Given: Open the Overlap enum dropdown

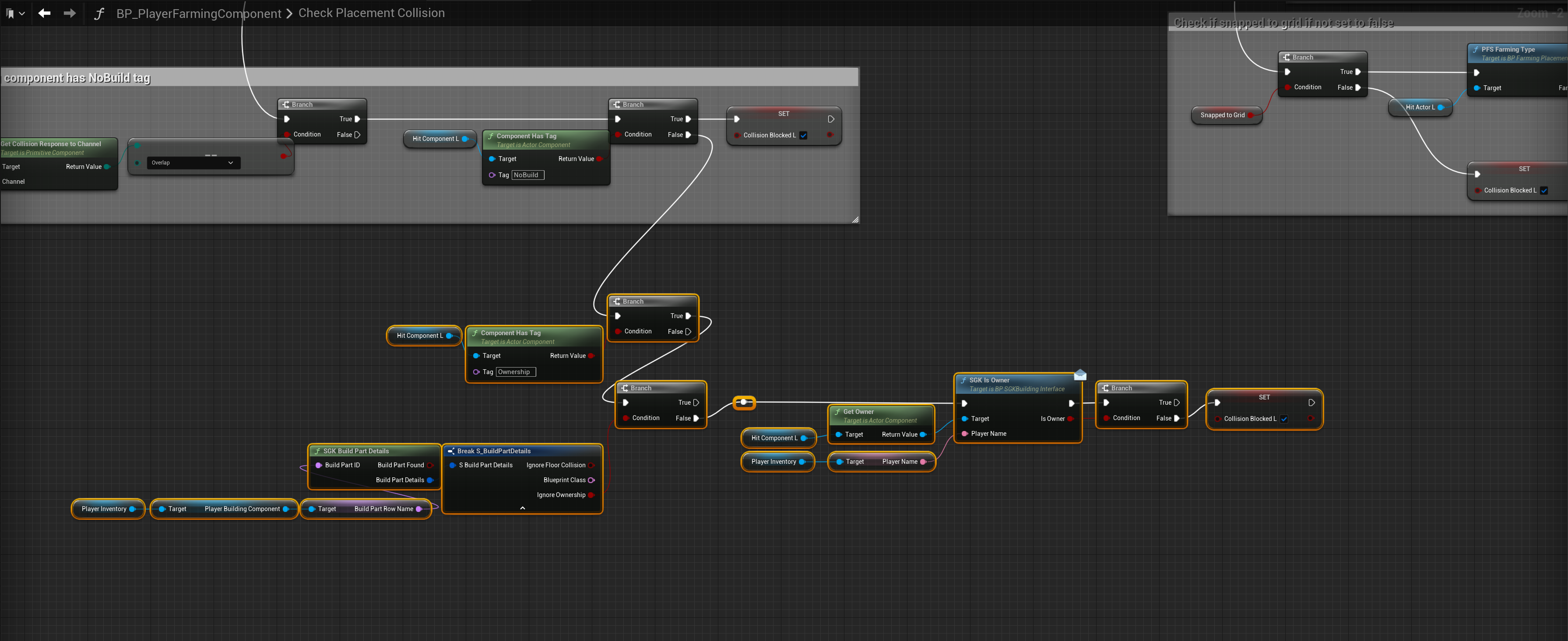Looking at the screenshot, I should [x=193, y=162].
